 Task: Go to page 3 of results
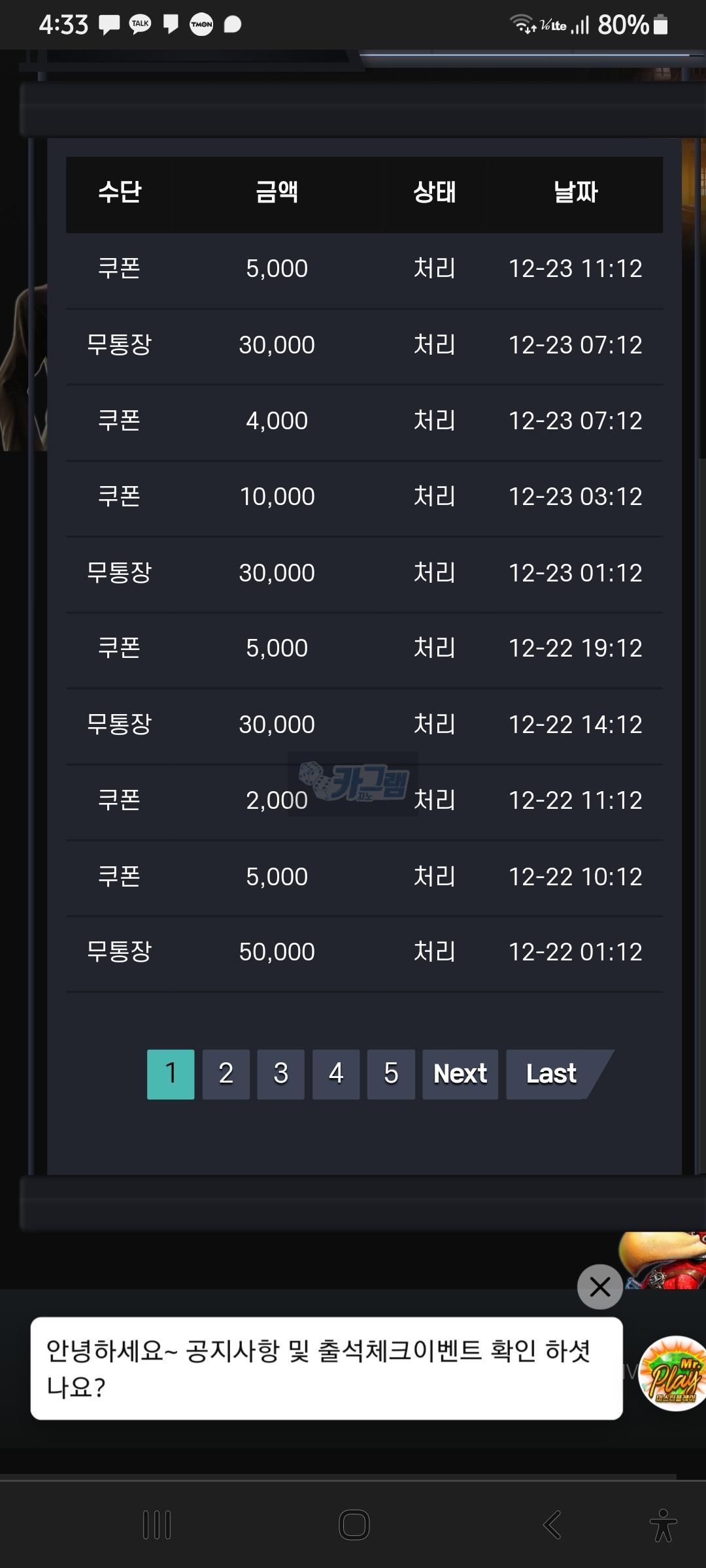pos(281,1074)
